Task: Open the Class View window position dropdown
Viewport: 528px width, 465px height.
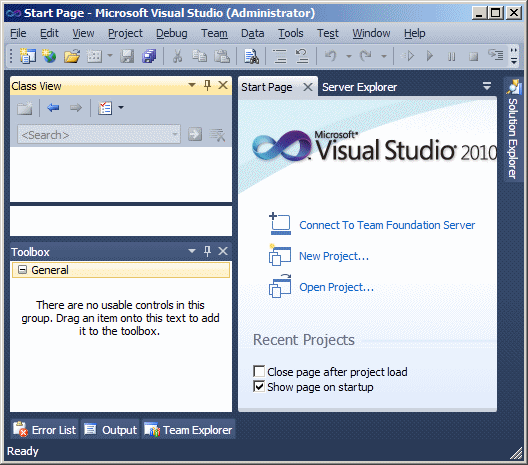Action: (192, 85)
